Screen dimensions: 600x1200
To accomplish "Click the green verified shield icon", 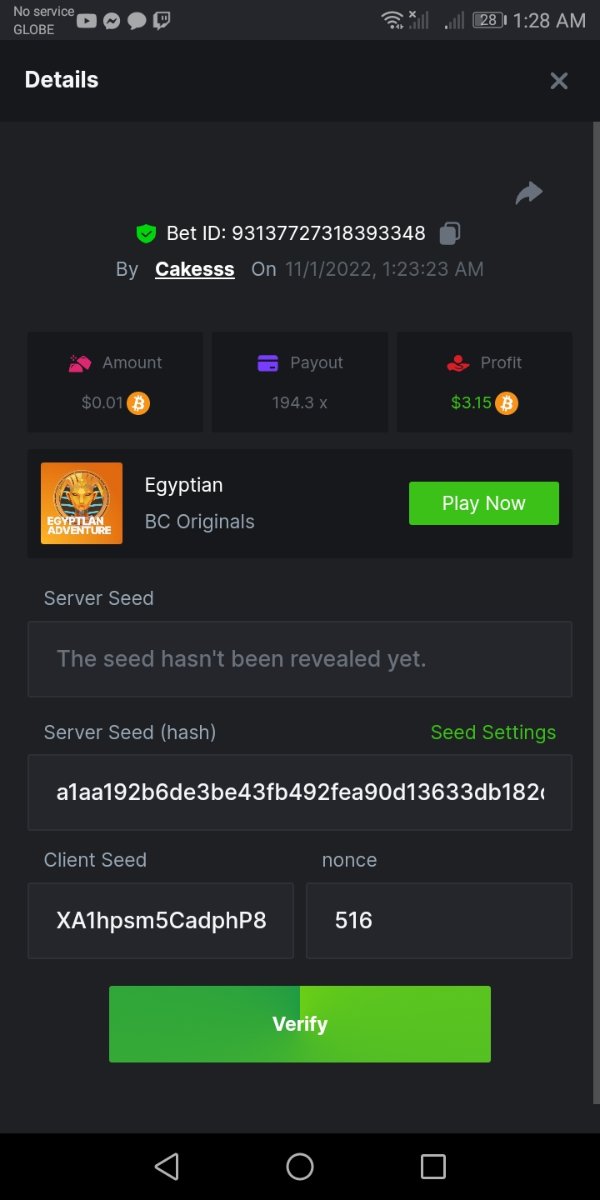I will (146, 233).
